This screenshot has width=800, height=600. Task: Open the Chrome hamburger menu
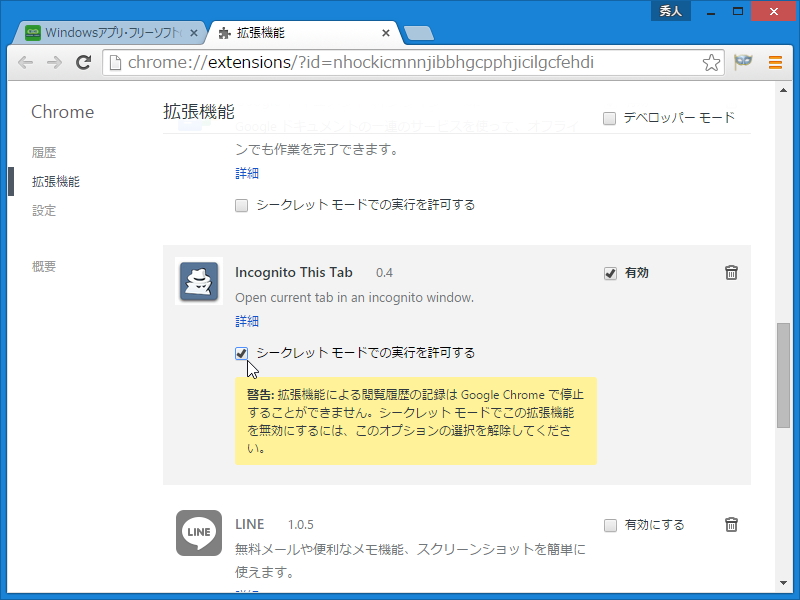pyautogui.click(x=775, y=62)
